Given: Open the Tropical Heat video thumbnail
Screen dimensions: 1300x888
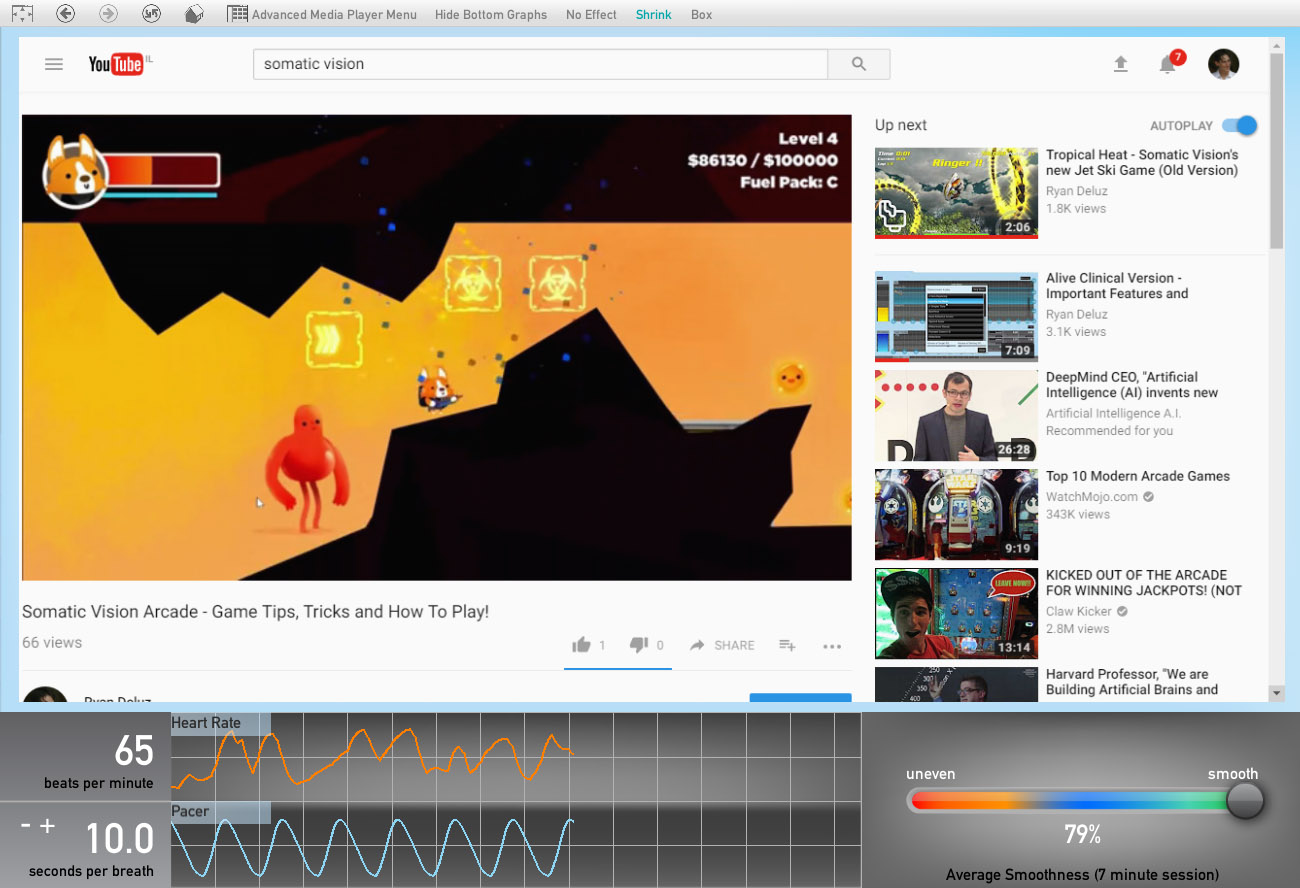Looking at the screenshot, I should (x=956, y=193).
